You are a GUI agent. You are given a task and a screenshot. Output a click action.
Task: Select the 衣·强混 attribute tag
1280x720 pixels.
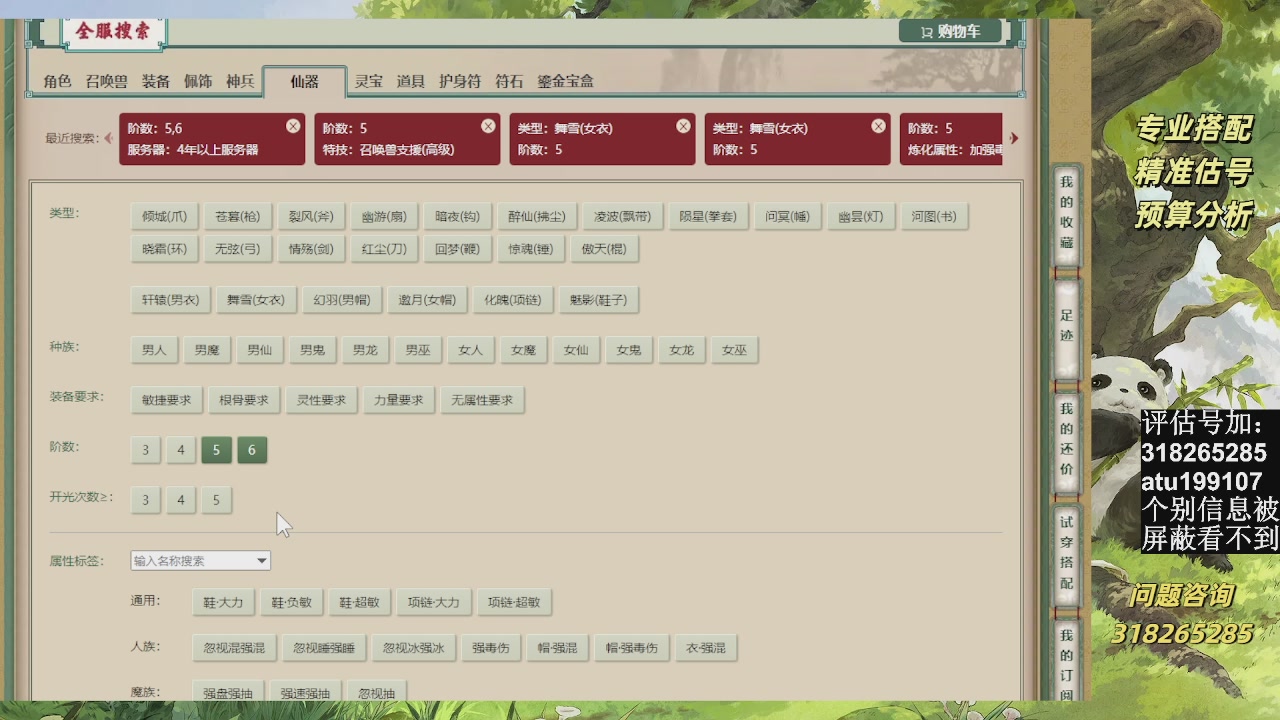coord(706,648)
